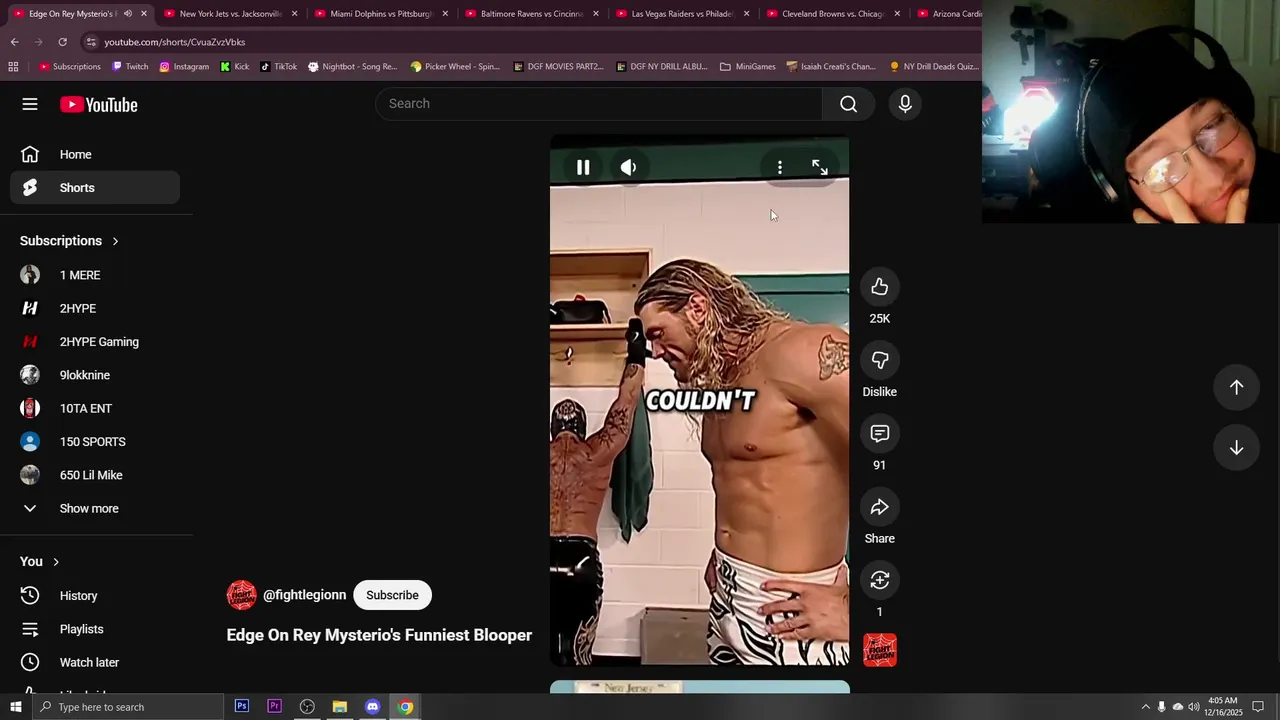This screenshot has width=1280, height=720.
Task: Mute the Edge On Rey Mysterio tab audio
Action: (127, 14)
